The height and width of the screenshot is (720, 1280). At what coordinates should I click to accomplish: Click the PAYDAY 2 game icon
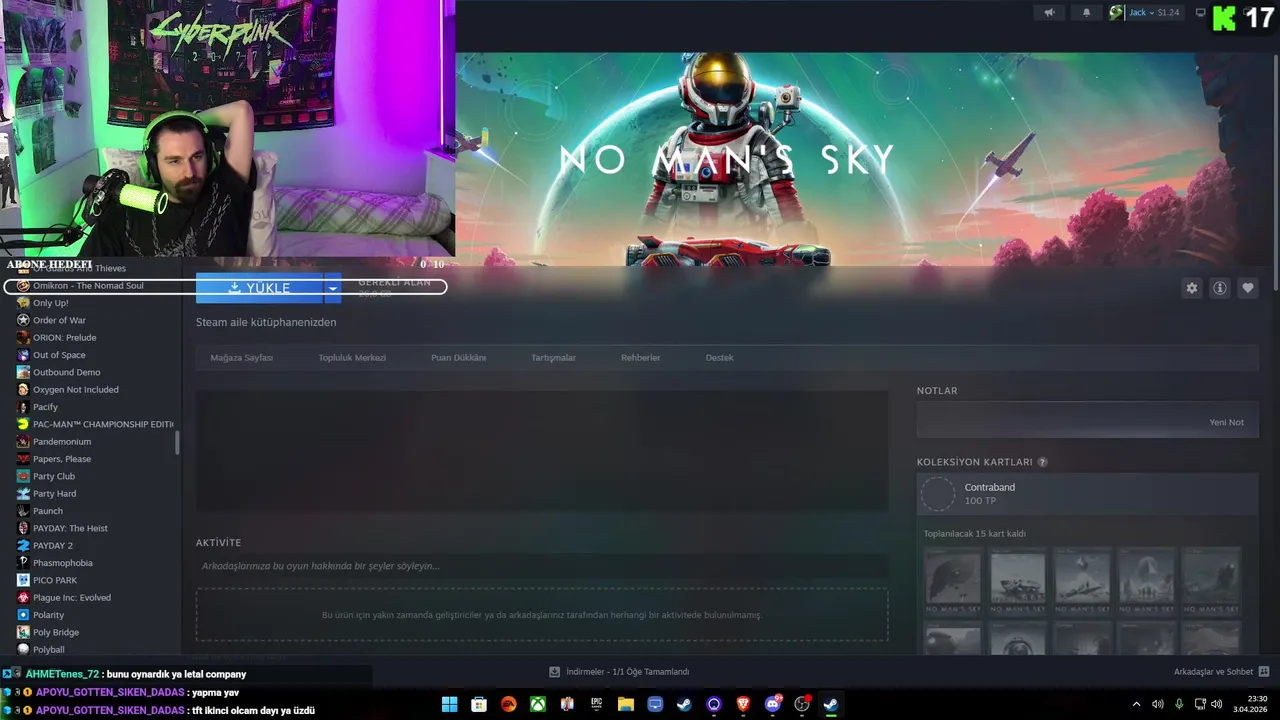(23, 546)
